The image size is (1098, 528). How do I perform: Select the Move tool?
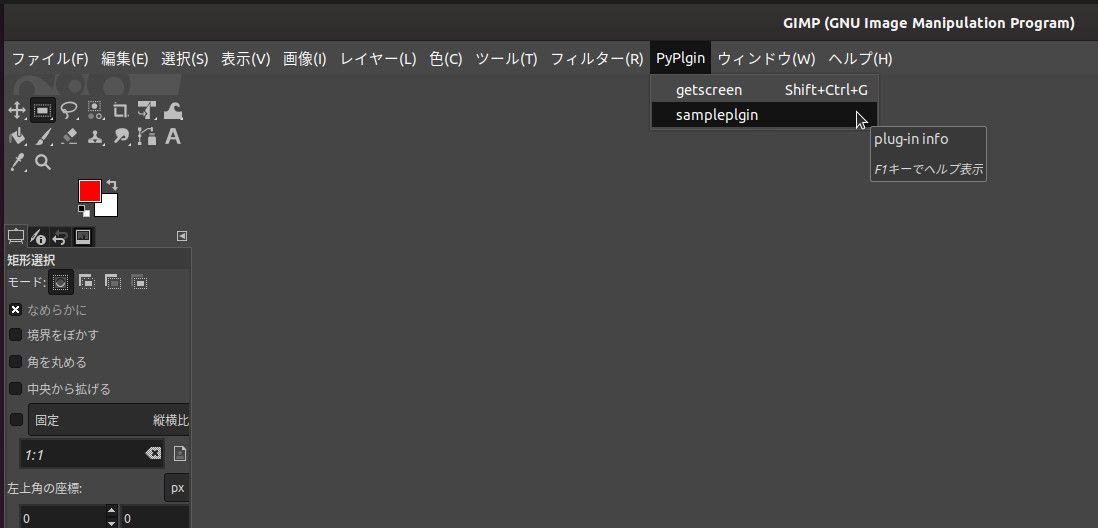(x=16, y=111)
